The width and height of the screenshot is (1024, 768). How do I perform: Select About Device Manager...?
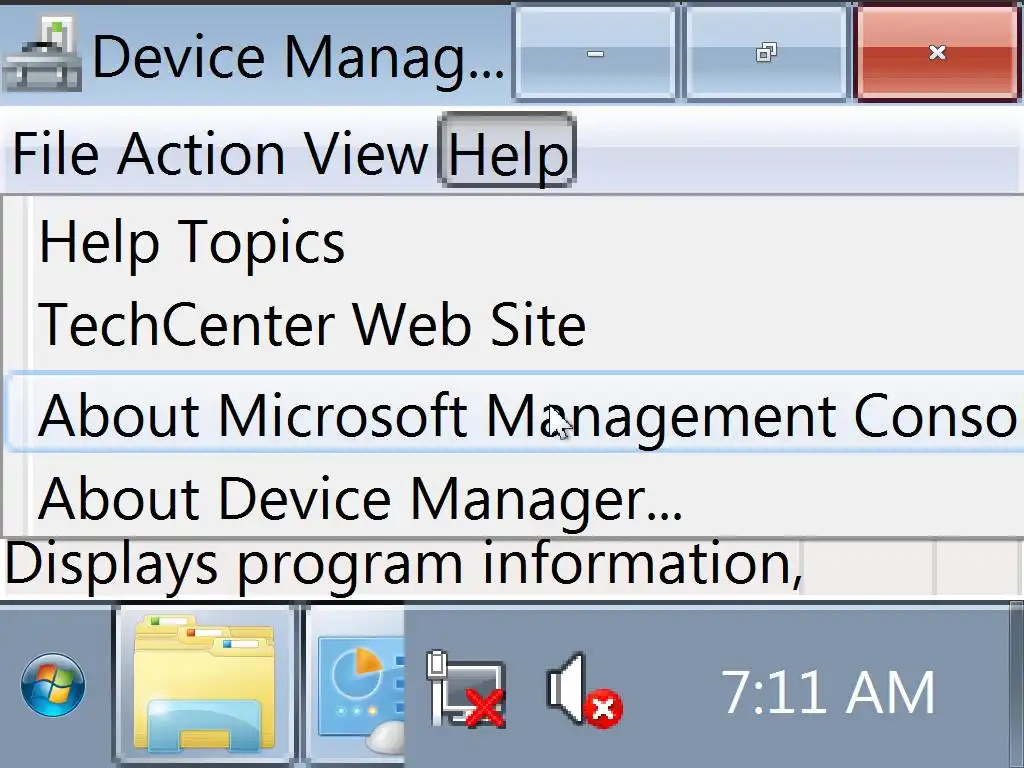[x=360, y=497]
